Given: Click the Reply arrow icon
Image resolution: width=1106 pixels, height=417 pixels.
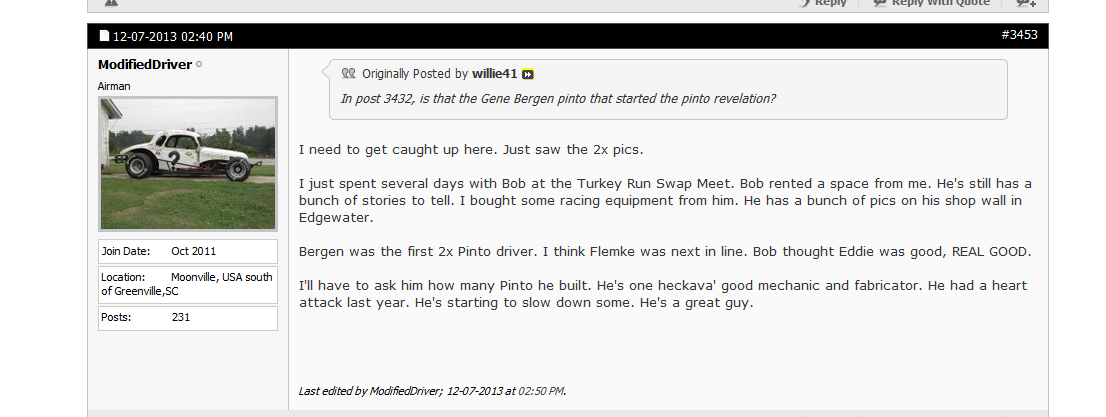Looking at the screenshot, I should click(804, 3).
